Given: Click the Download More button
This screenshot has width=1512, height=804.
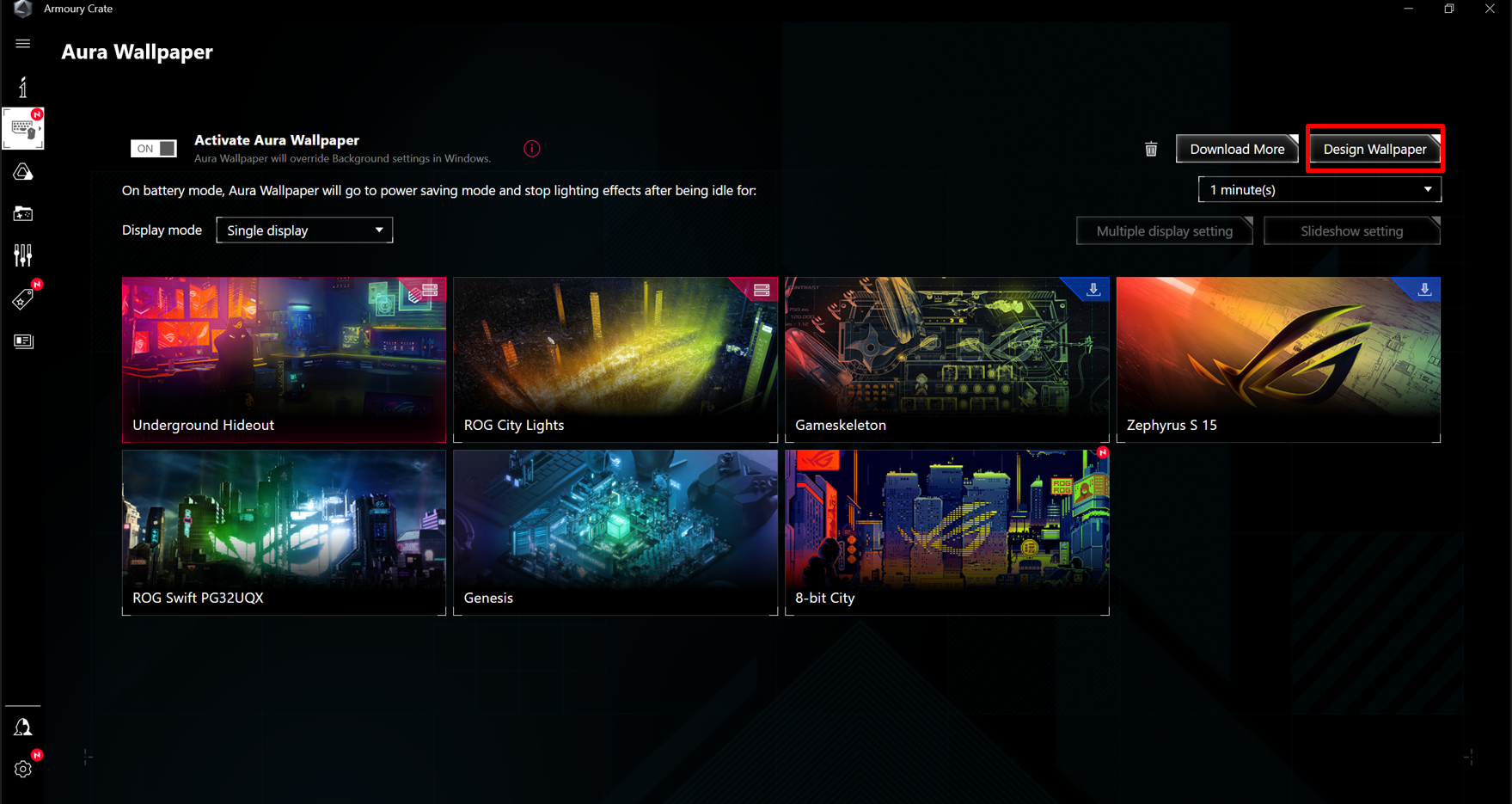Looking at the screenshot, I should click(x=1237, y=149).
